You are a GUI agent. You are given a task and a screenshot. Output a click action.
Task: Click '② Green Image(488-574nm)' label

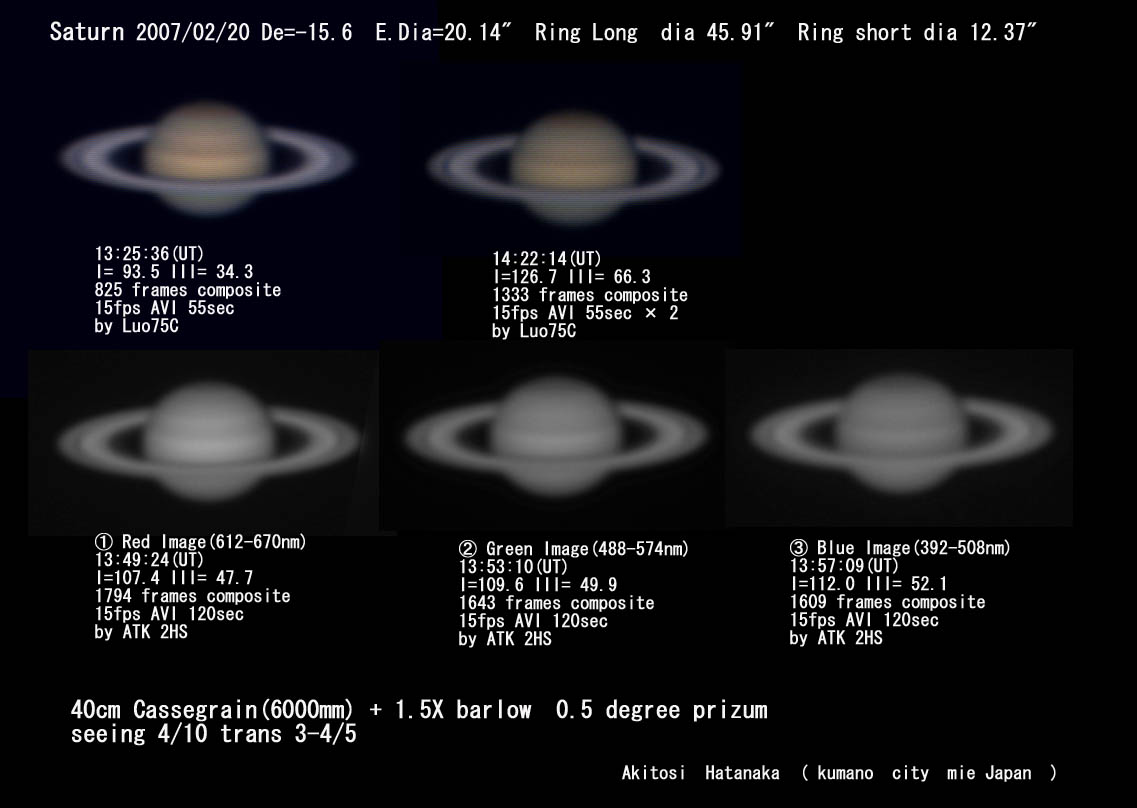pyautogui.click(x=574, y=549)
